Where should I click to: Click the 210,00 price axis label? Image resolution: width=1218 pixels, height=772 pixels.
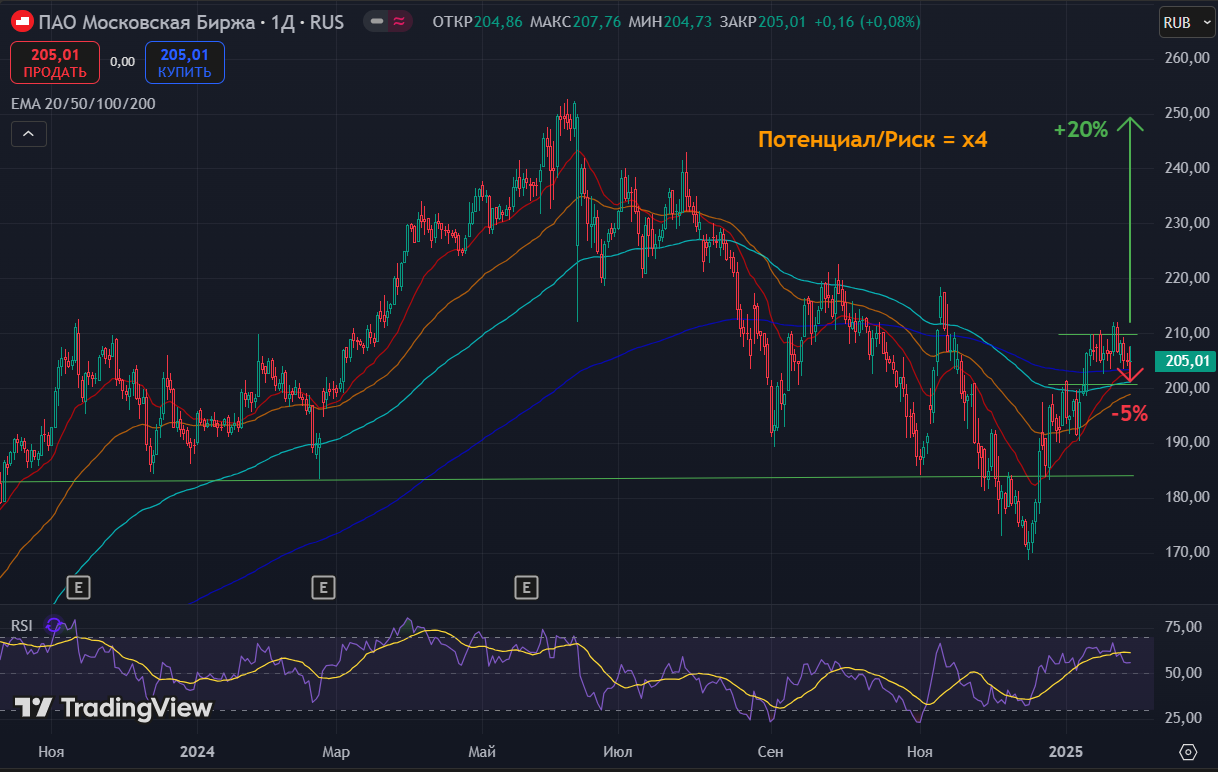click(1188, 333)
